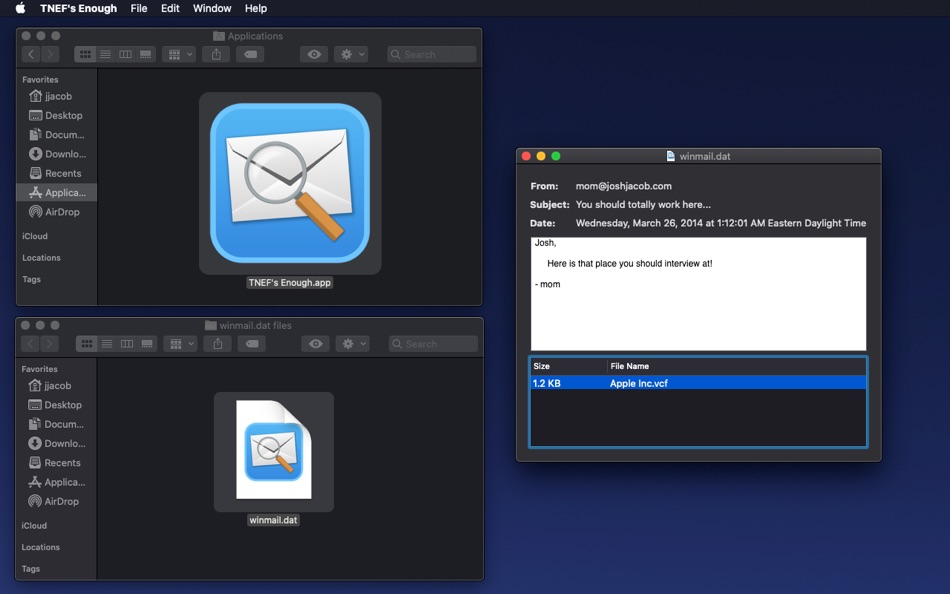Viewport: 950px width, 594px height.
Task: Click subject text You should totally work here
Action: pos(643,205)
